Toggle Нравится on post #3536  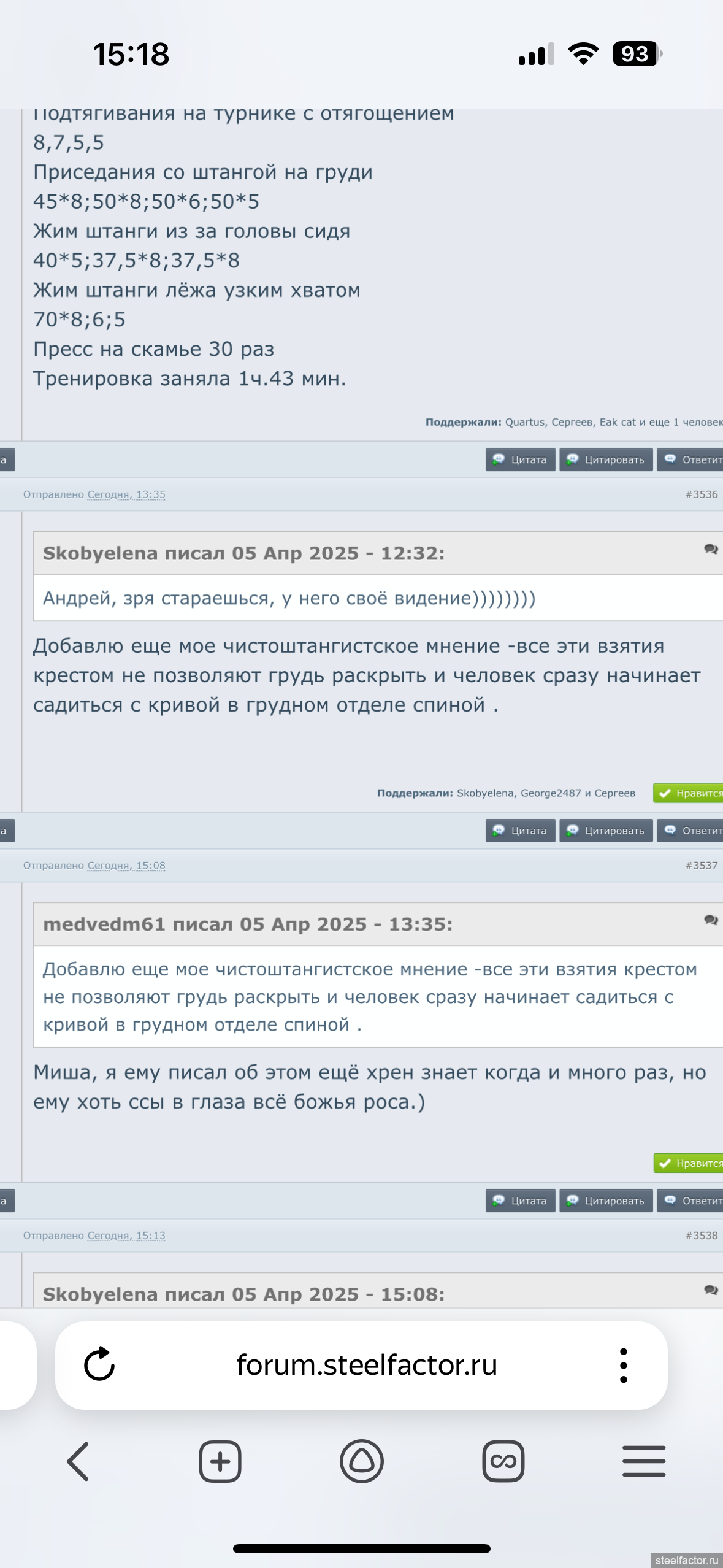689,793
